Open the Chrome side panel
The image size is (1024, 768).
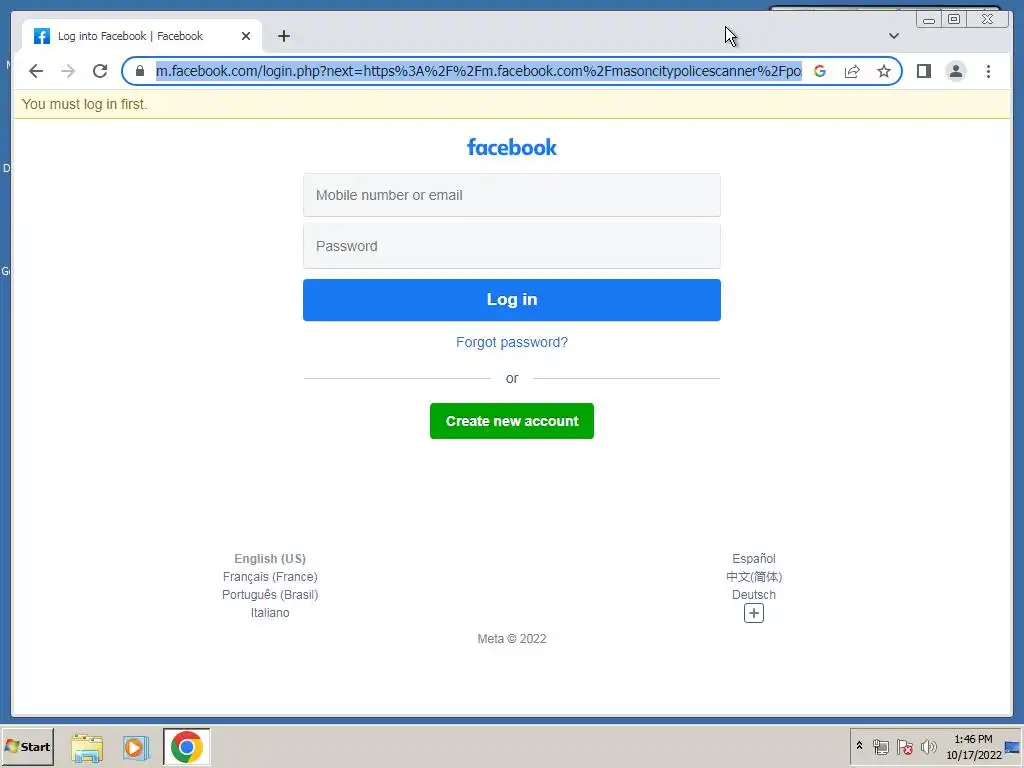923,71
